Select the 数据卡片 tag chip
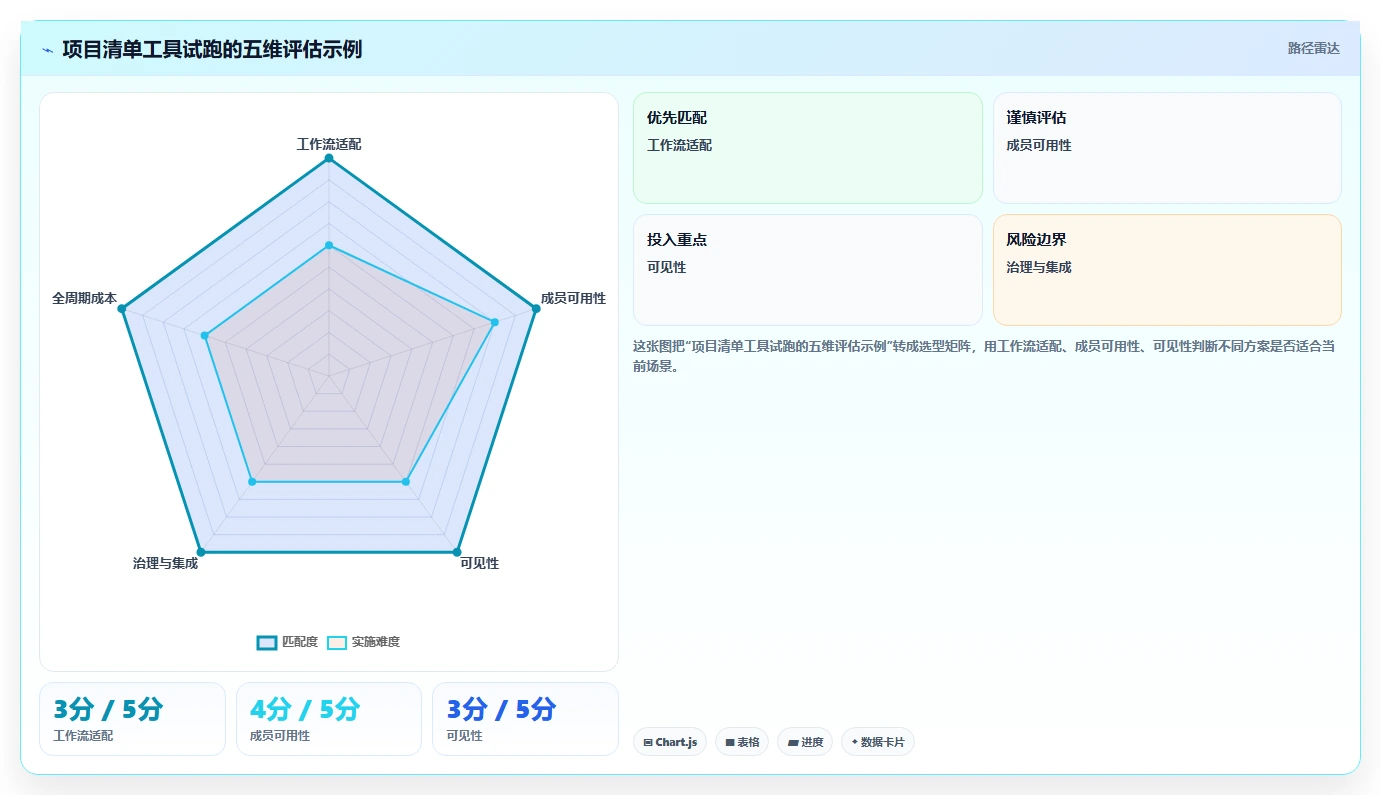Screen dimensions: 1381x795 click(x=878, y=742)
